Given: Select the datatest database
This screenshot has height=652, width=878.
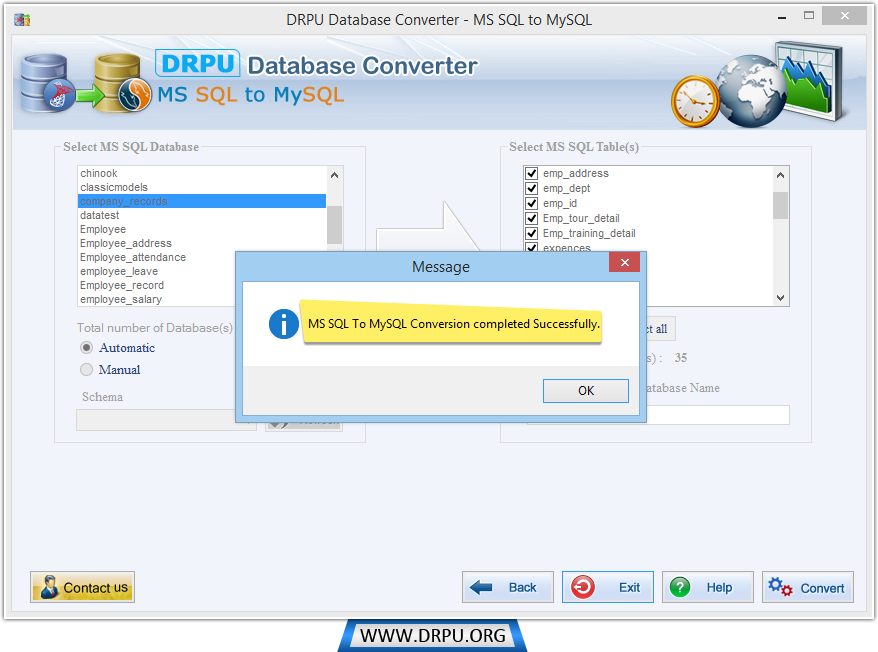Looking at the screenshot, I should [x=202, y=215].
